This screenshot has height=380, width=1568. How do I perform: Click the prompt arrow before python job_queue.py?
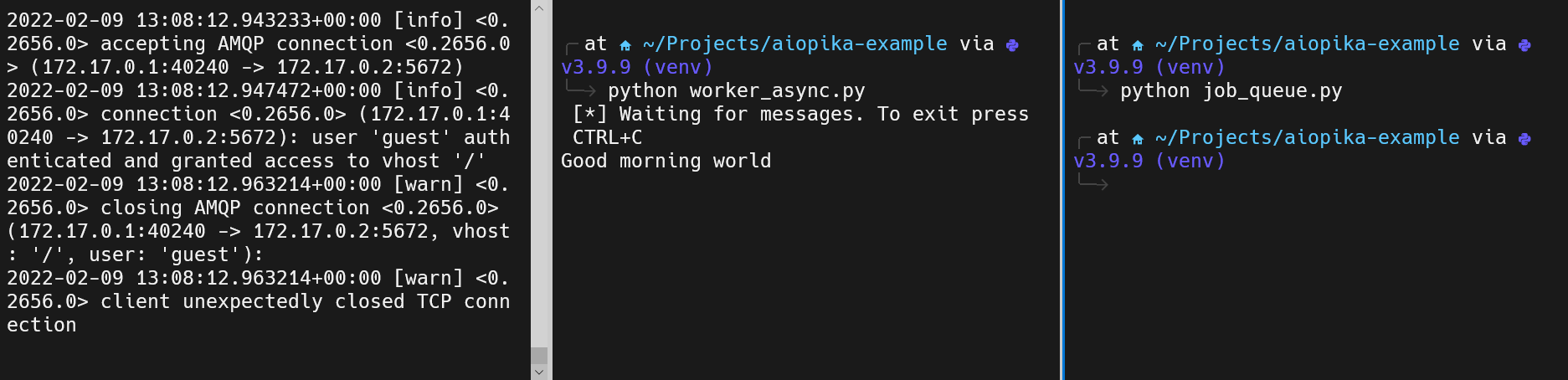pos(1092,89)
